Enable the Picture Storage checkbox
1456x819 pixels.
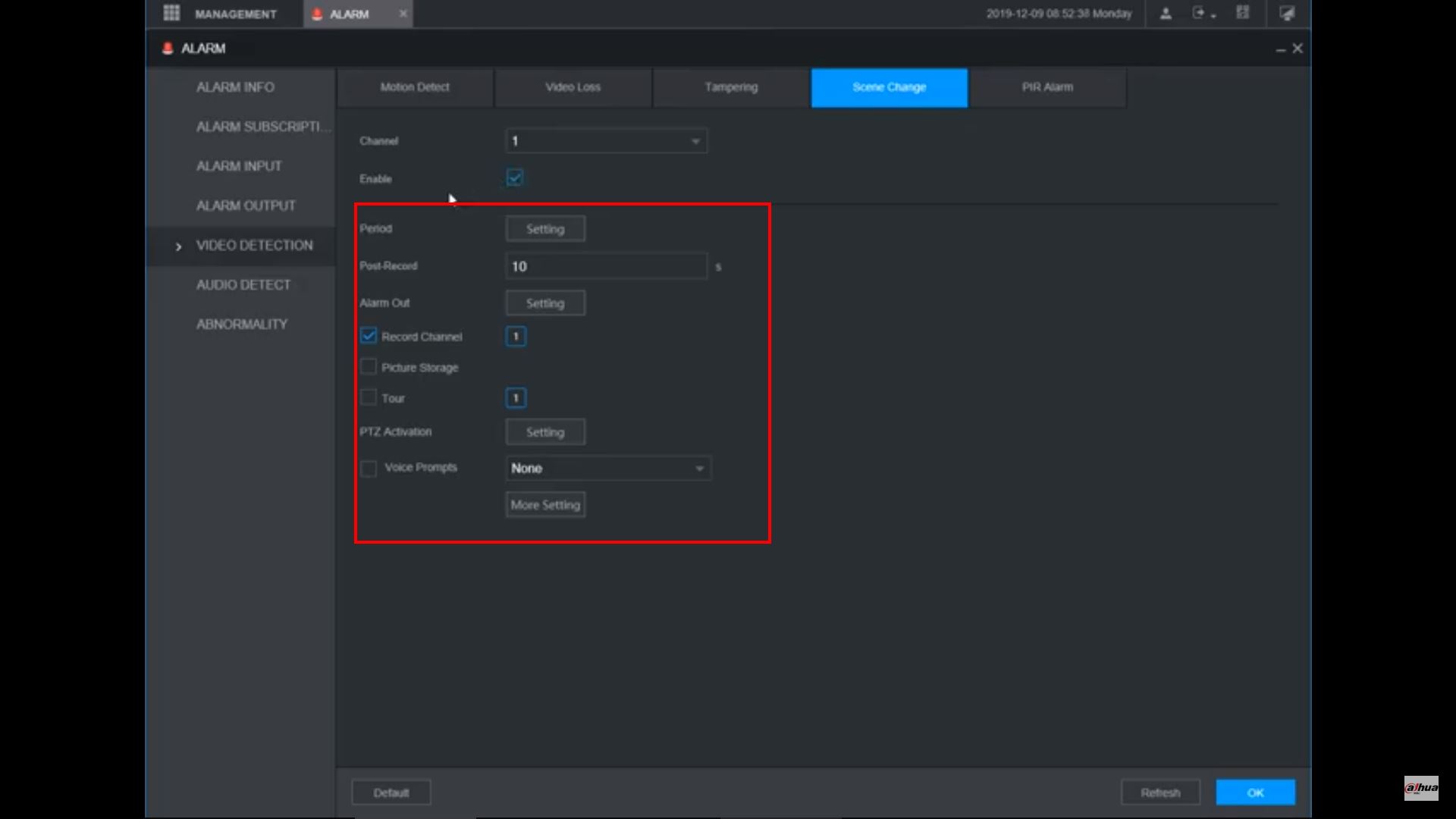[x=369, y=367]
